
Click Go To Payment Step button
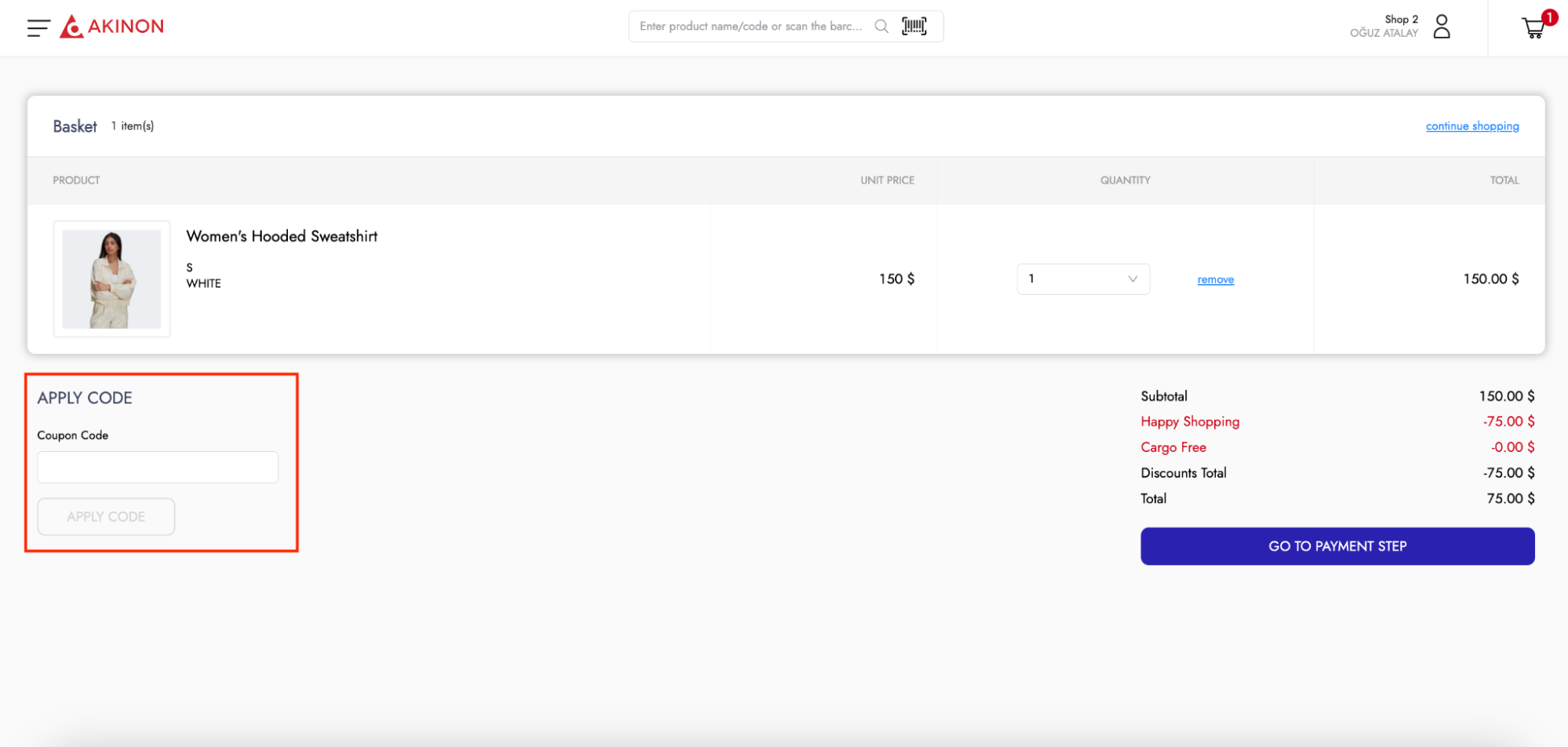coord(1337,546)
